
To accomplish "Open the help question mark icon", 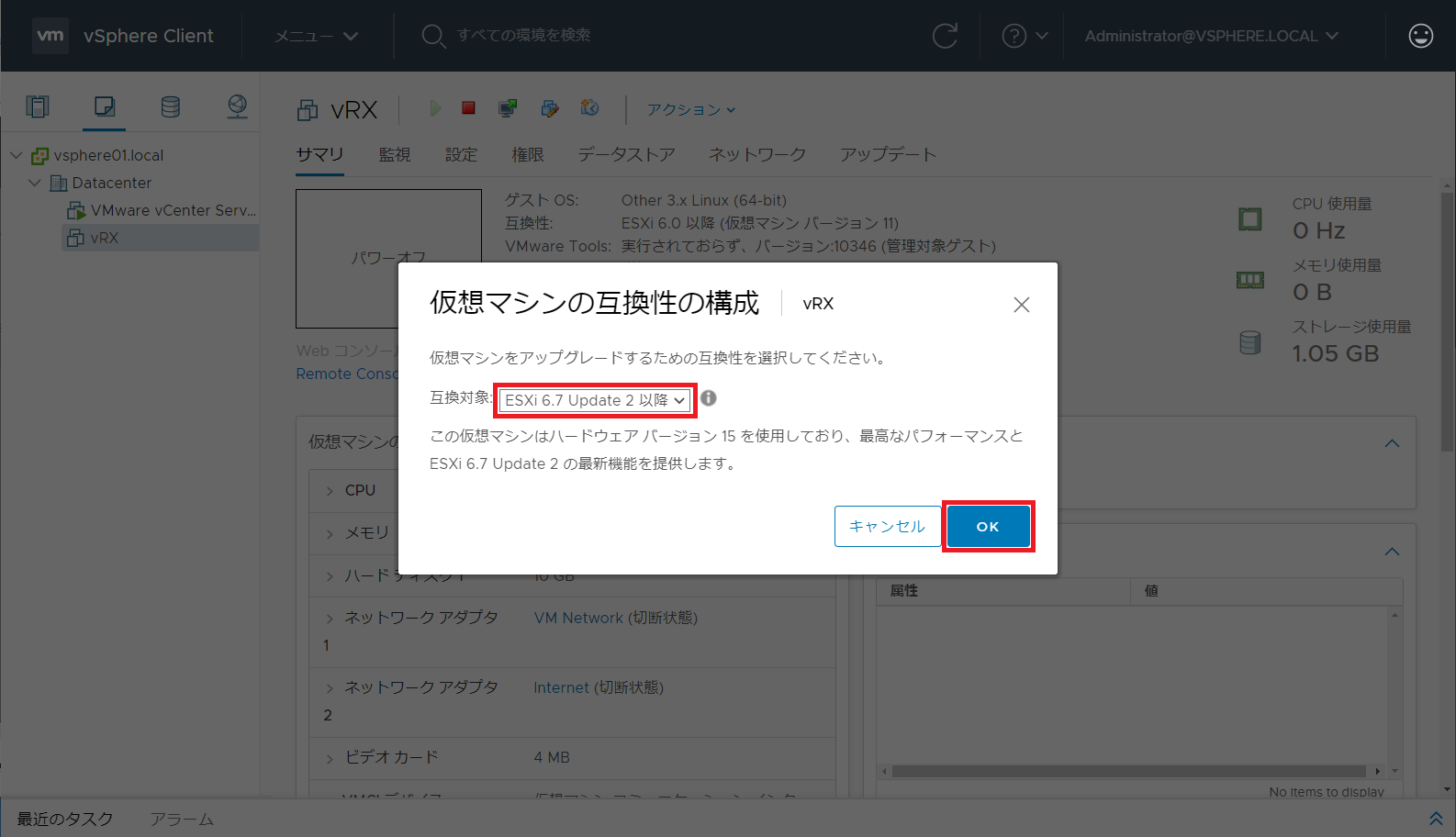I will point(1014,36).
